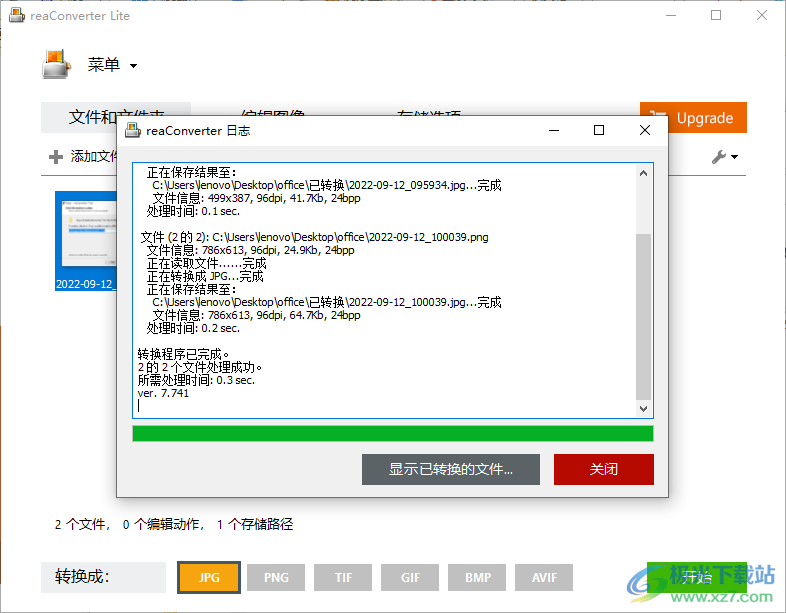Click the 添加文件 label
This screenshot has width=786, height=613.
click(94, 156)
